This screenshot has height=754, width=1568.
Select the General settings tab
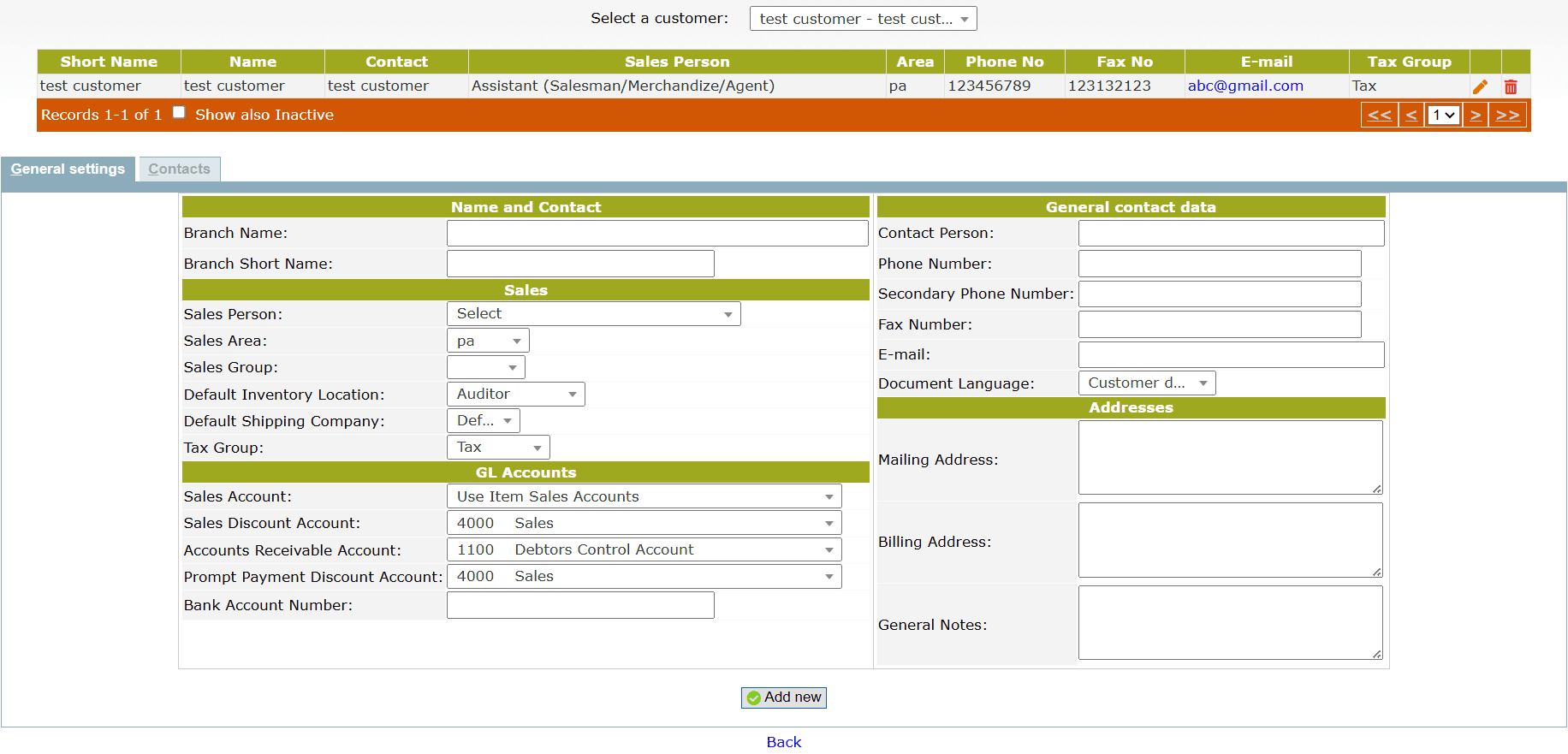point(68,169)
